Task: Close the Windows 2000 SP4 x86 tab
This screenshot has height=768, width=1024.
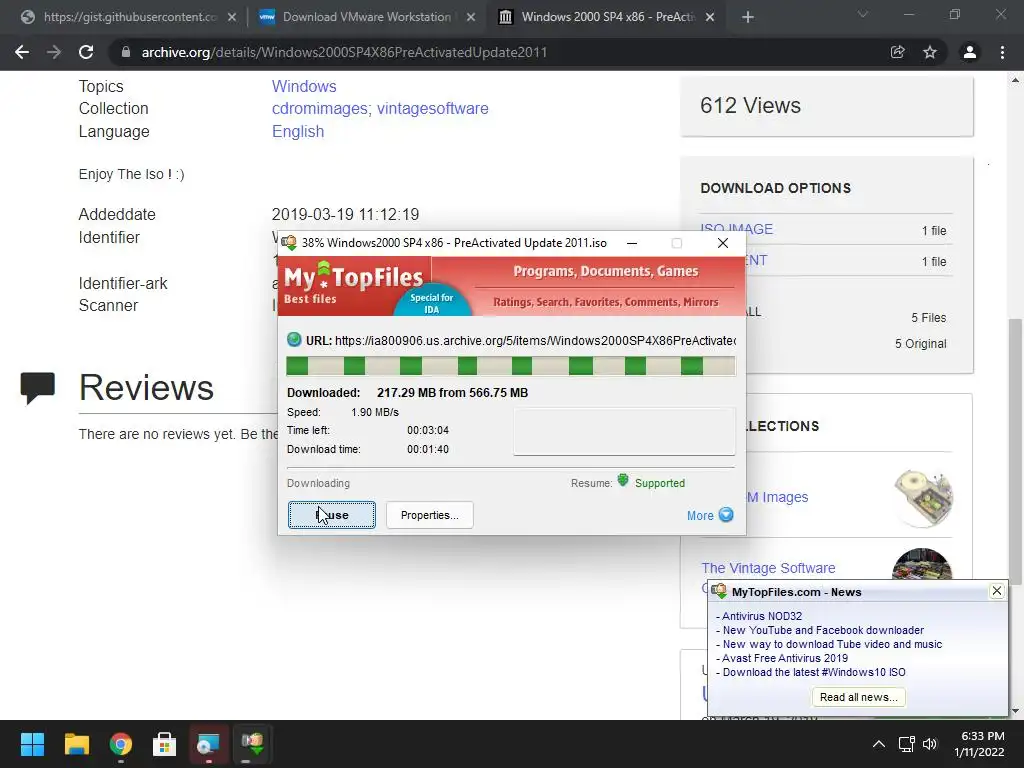Action: point(711,18)
